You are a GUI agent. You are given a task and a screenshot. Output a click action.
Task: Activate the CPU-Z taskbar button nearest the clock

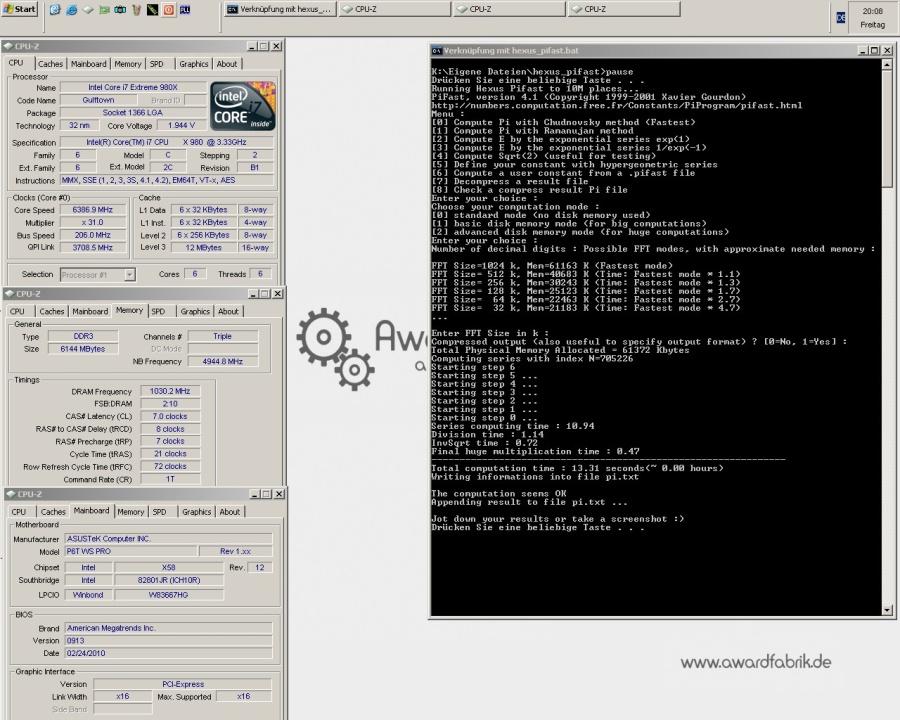pos(624,9)
